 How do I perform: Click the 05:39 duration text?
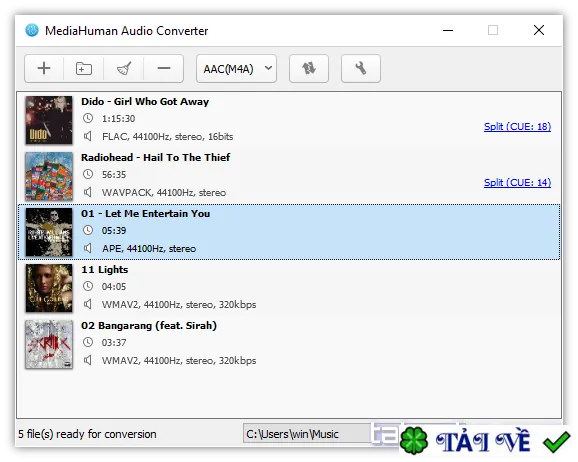coord(114,231)
